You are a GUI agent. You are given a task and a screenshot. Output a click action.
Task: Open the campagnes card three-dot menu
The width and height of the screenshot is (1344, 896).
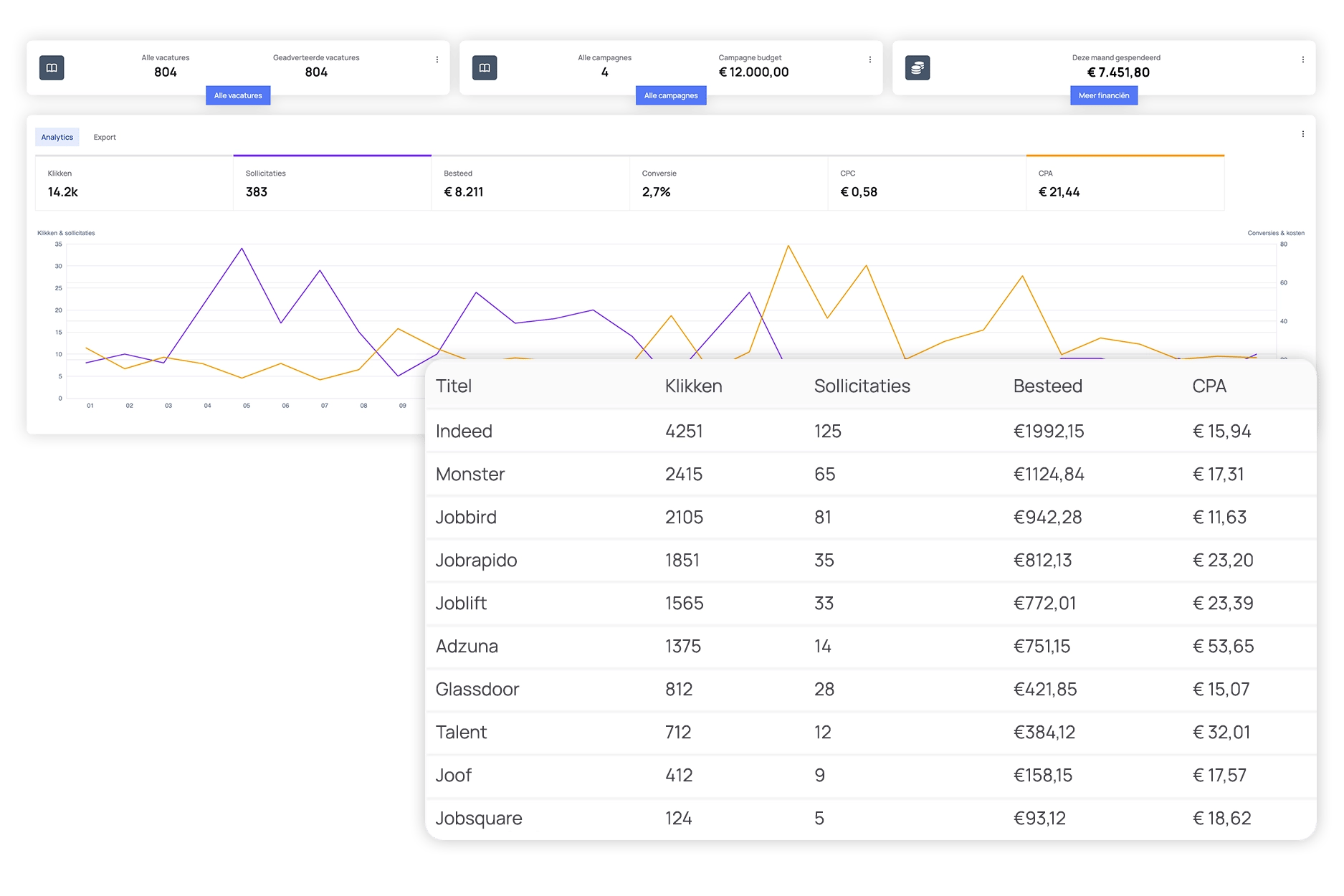point(870,59)
